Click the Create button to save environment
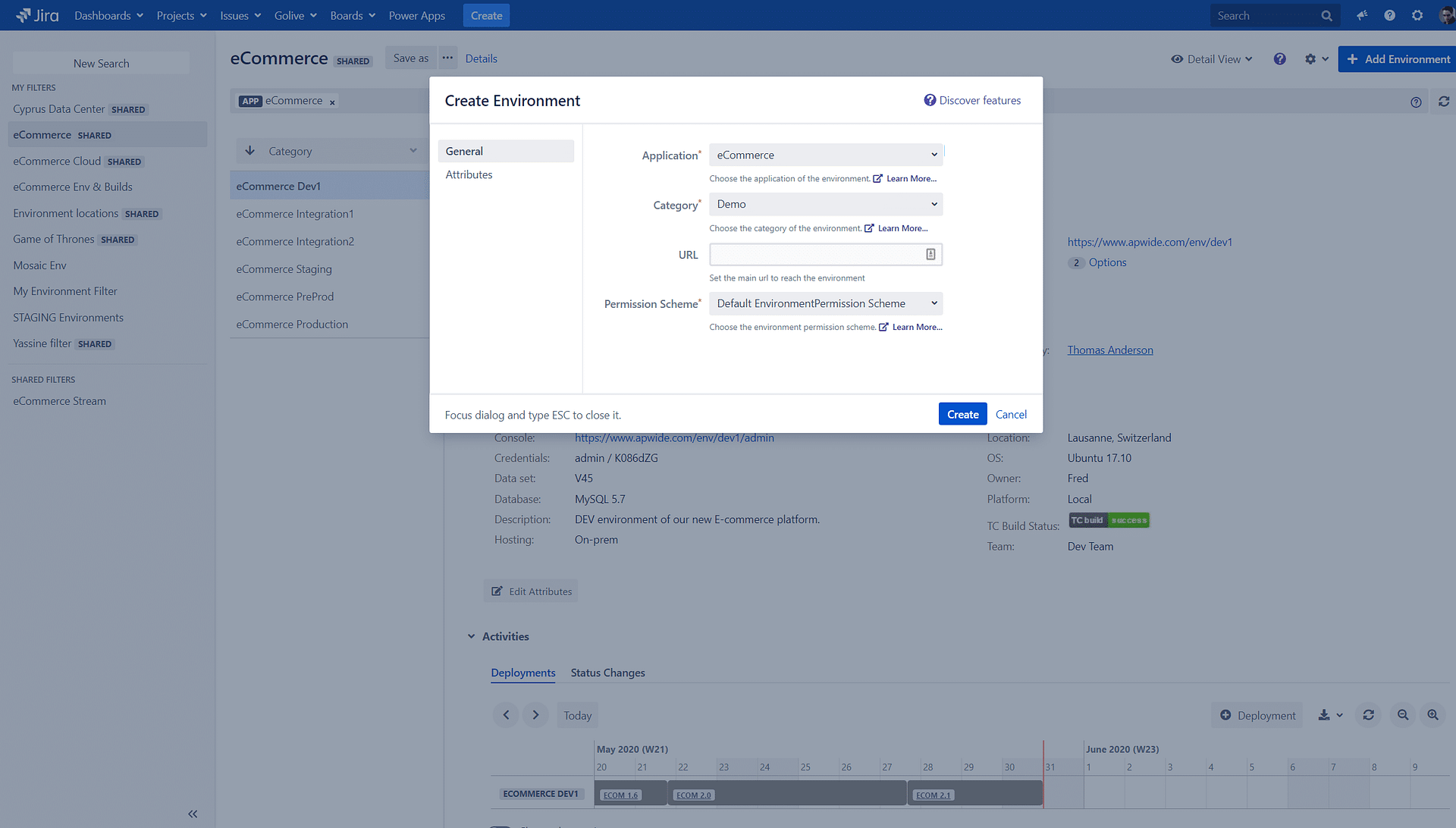This screenshot has width=1456, height=828. (962, 414)
